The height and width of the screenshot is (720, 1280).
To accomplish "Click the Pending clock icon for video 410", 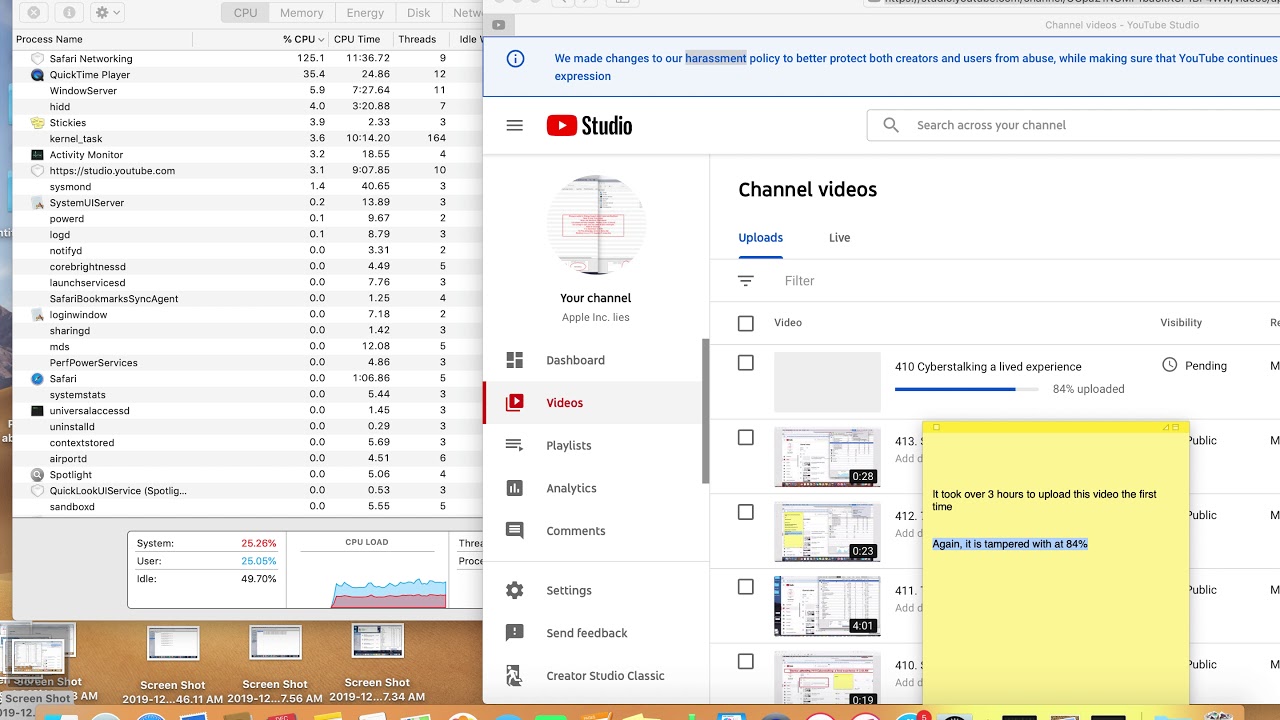I will pos(1170,365).
